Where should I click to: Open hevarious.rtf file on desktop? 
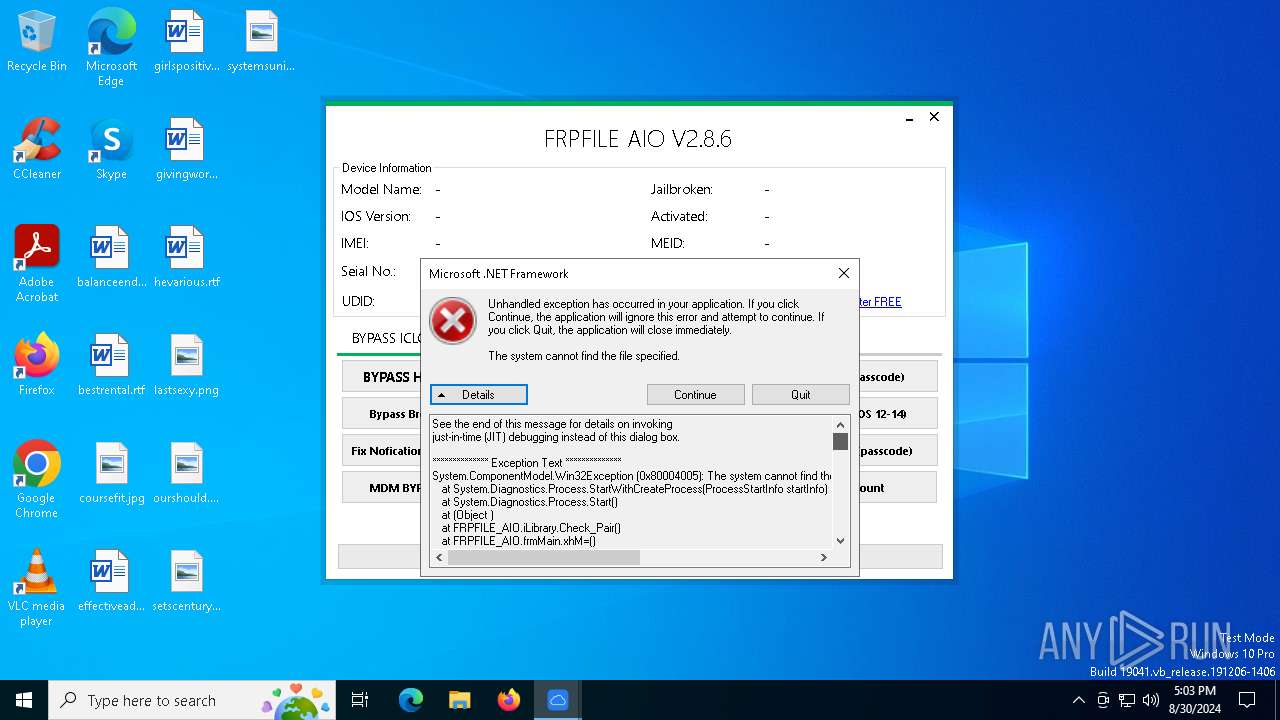186,258
